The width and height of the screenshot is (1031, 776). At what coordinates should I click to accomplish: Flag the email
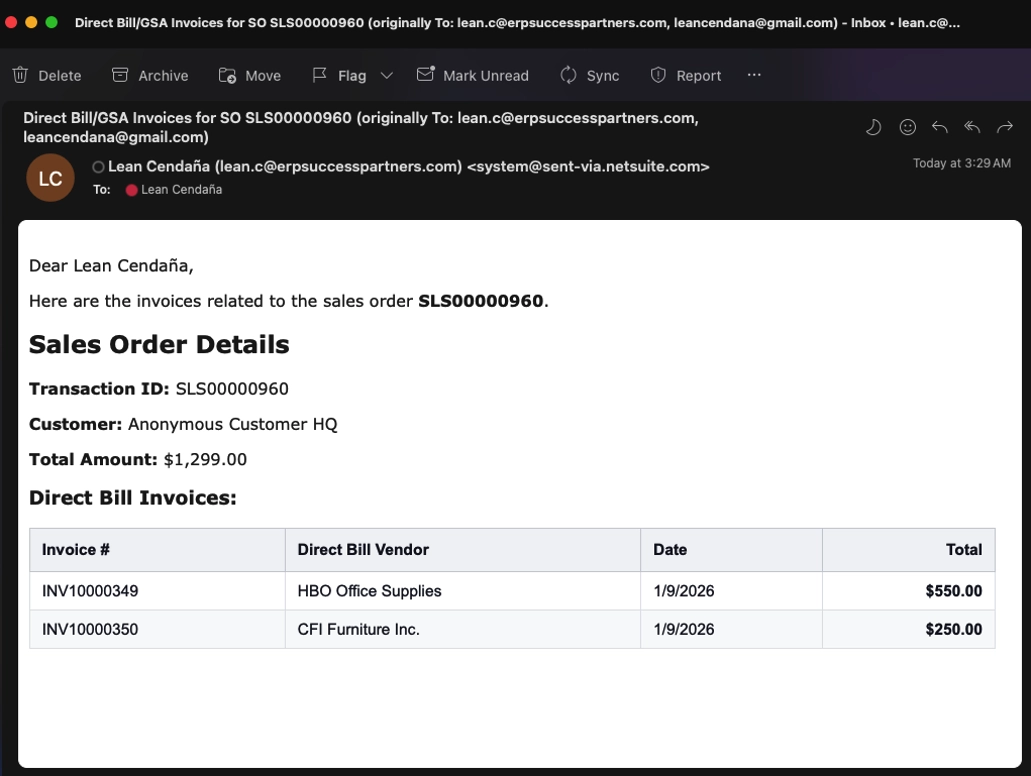pos(340,75)
